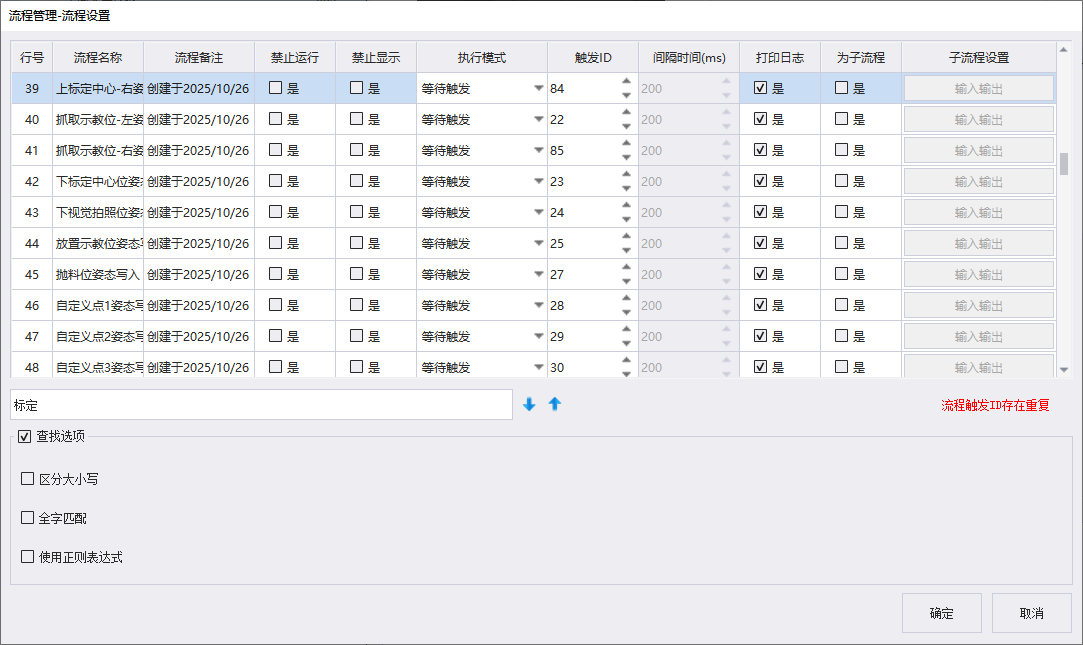
Task: Increase trigger ID in row 39
Action: click(x=626, y=81)
